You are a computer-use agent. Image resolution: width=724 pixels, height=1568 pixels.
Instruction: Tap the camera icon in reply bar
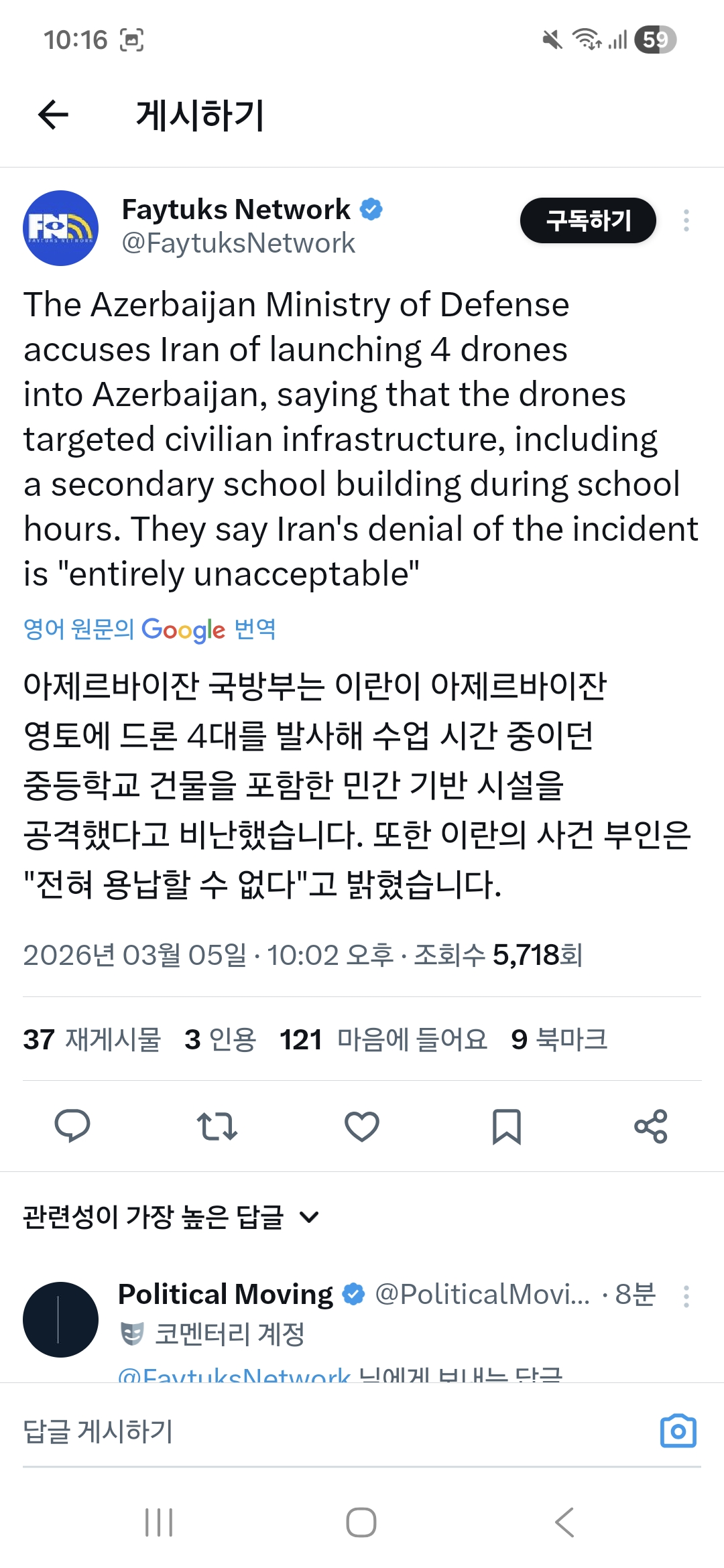pos(678,1431)
